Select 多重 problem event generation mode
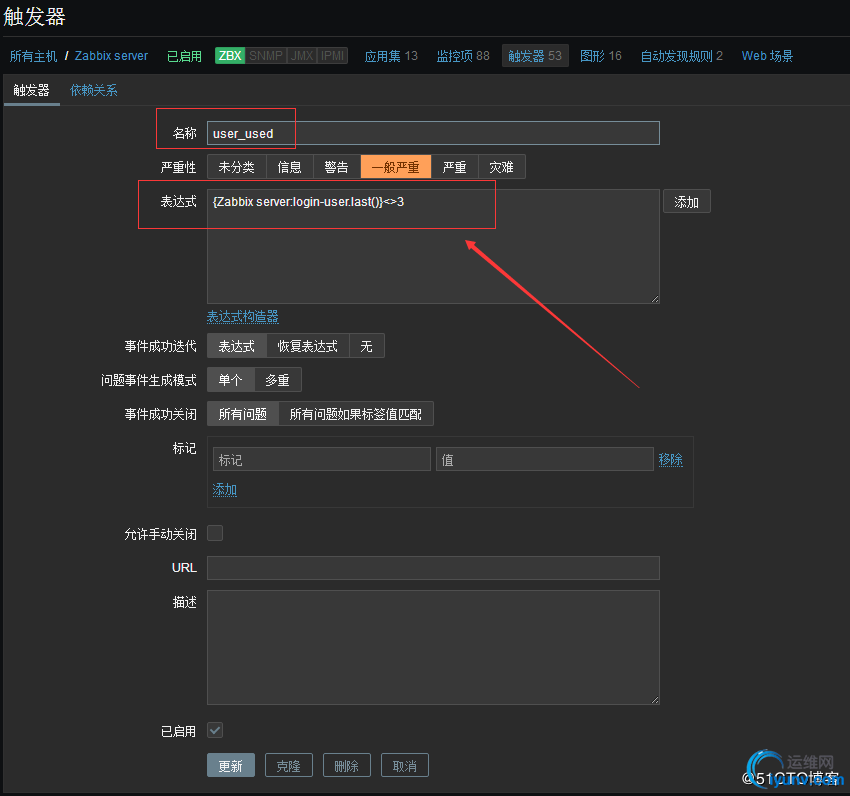 [277, 380]
